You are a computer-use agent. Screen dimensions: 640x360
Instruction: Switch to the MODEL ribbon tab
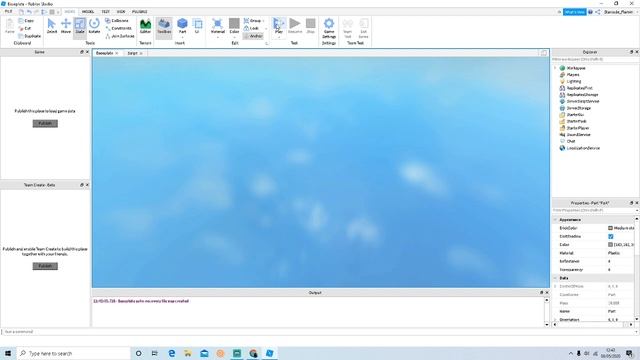click(88, 12)
